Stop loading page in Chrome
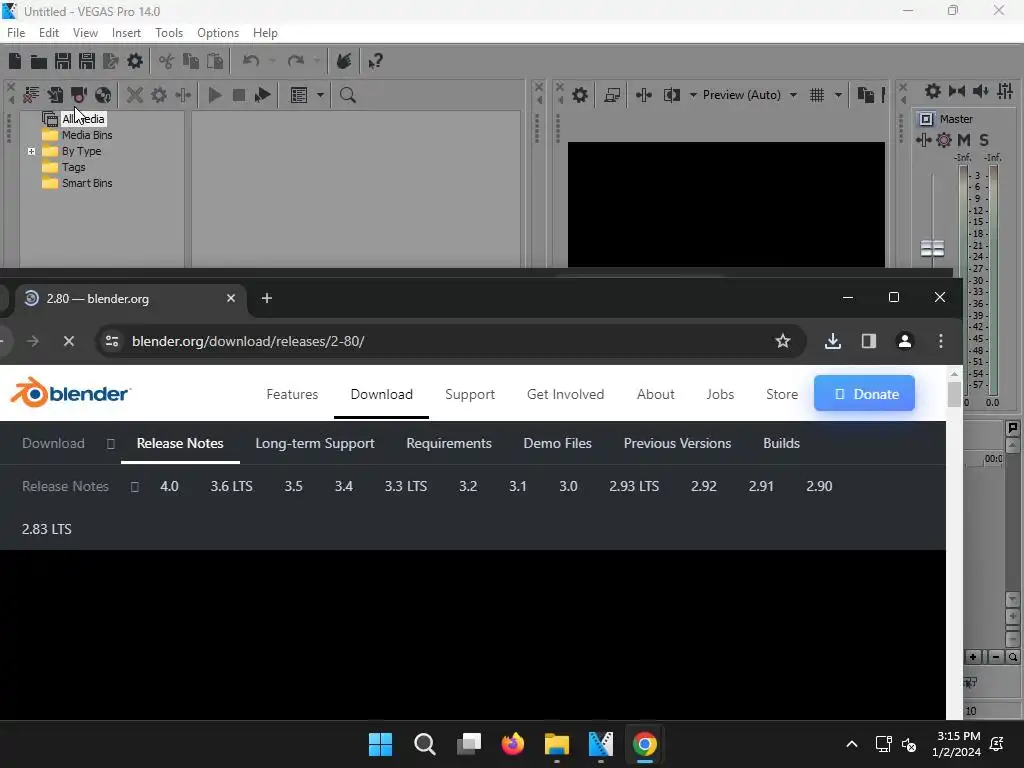 coord(69,341)
